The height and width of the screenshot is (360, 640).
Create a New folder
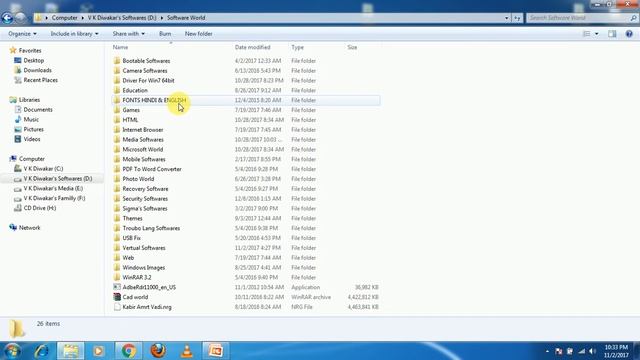click(198, 34)
